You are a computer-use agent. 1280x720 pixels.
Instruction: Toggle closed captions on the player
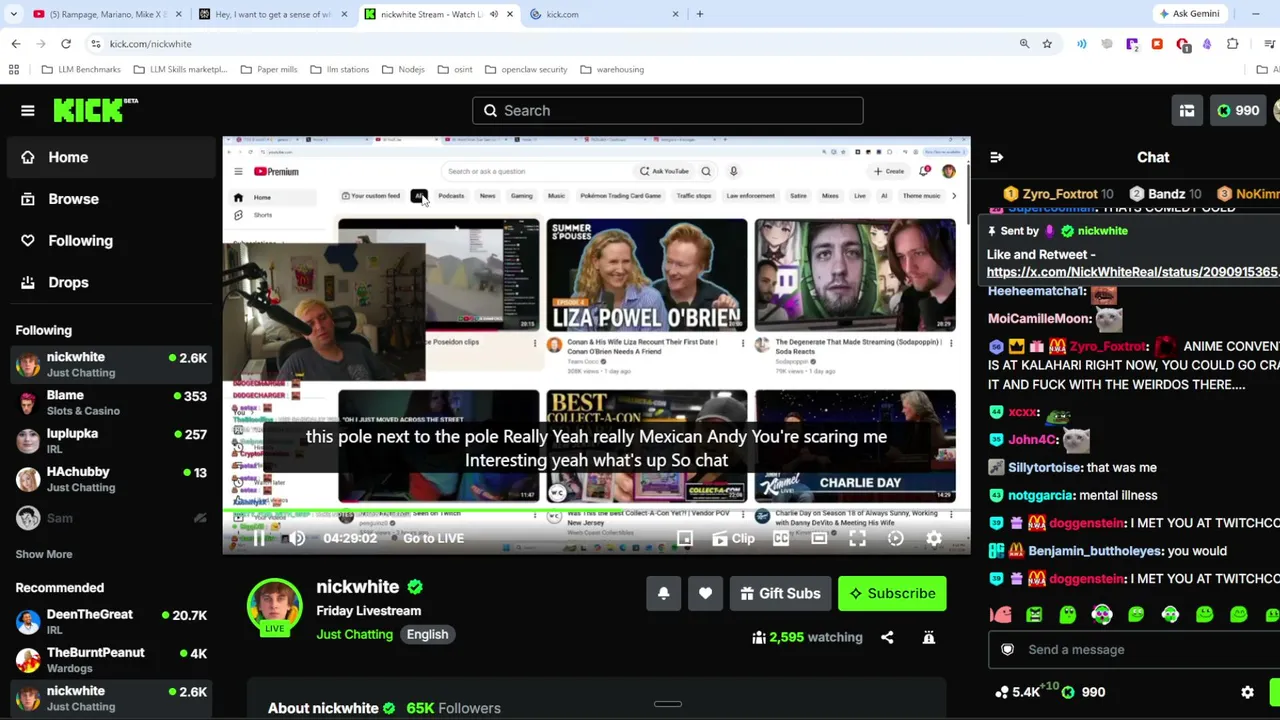pyautogui.click(x=781, y=538)
